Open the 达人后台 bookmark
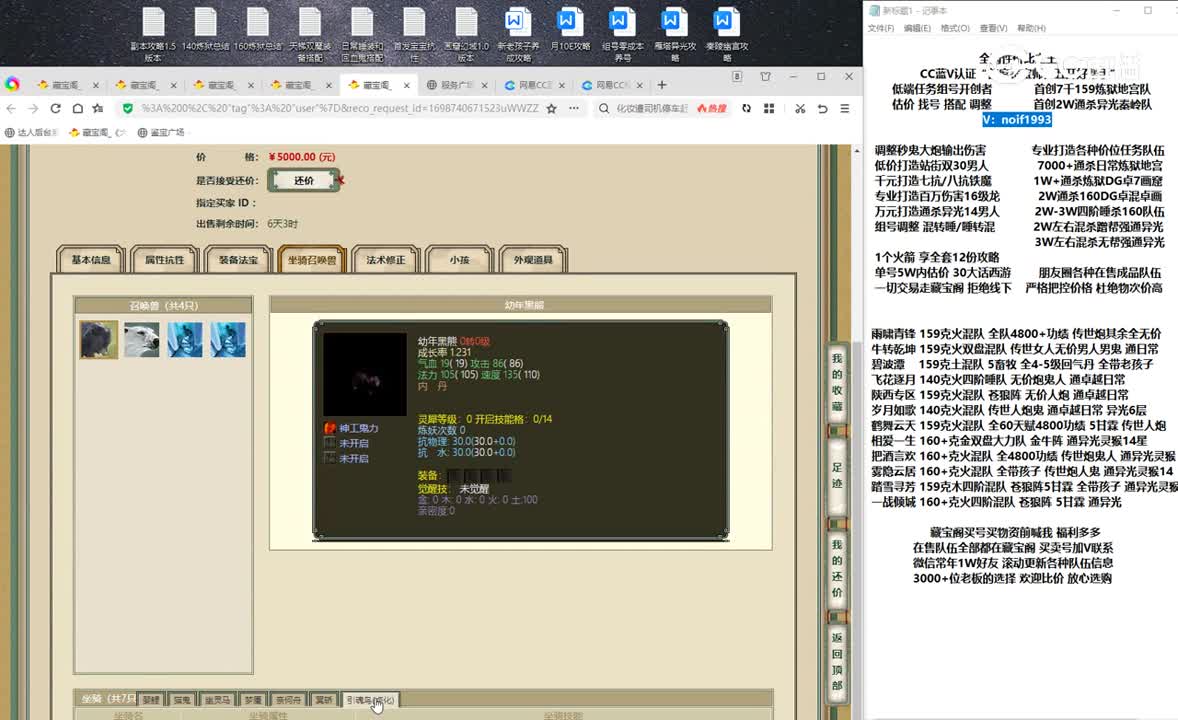1178x720 pixels. coord(32,132)
